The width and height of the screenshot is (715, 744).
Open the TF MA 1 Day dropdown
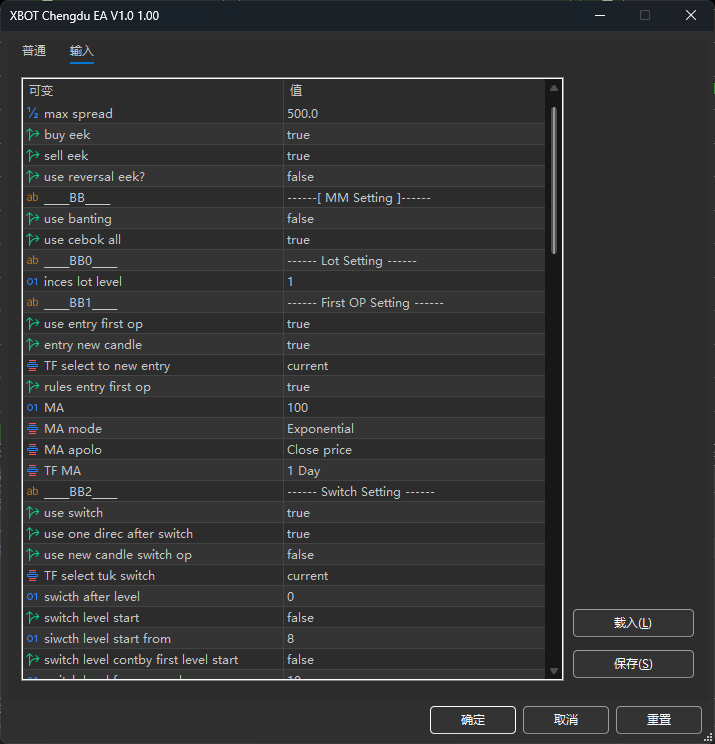tap(304, 471)
